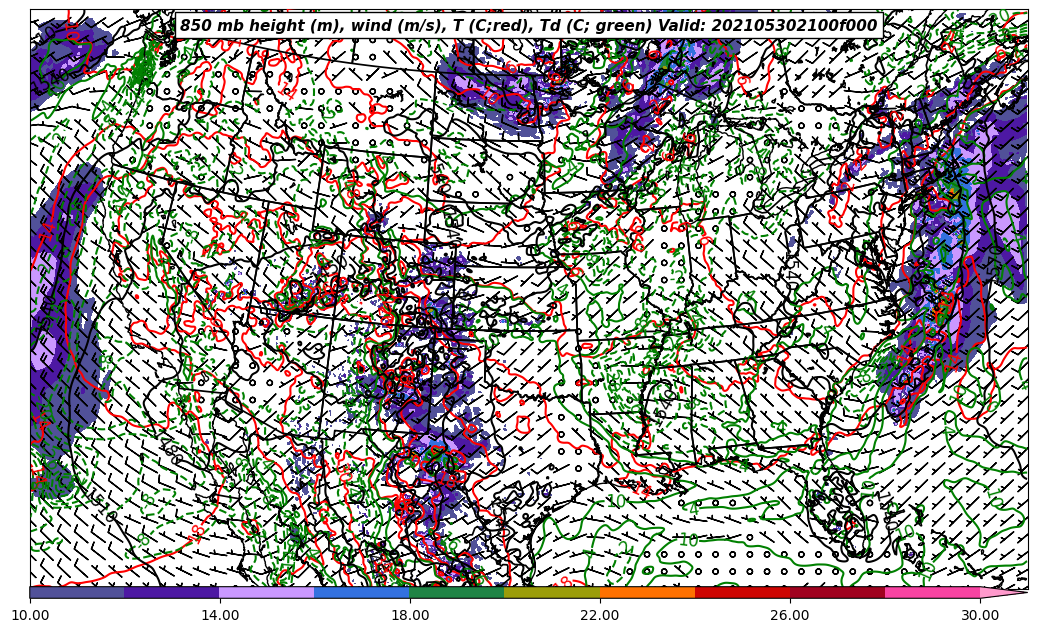Screen dimensions: 1037x632
Task: Select the bright red 24–26 colorbar segment
Action: [x=742, y=592]
